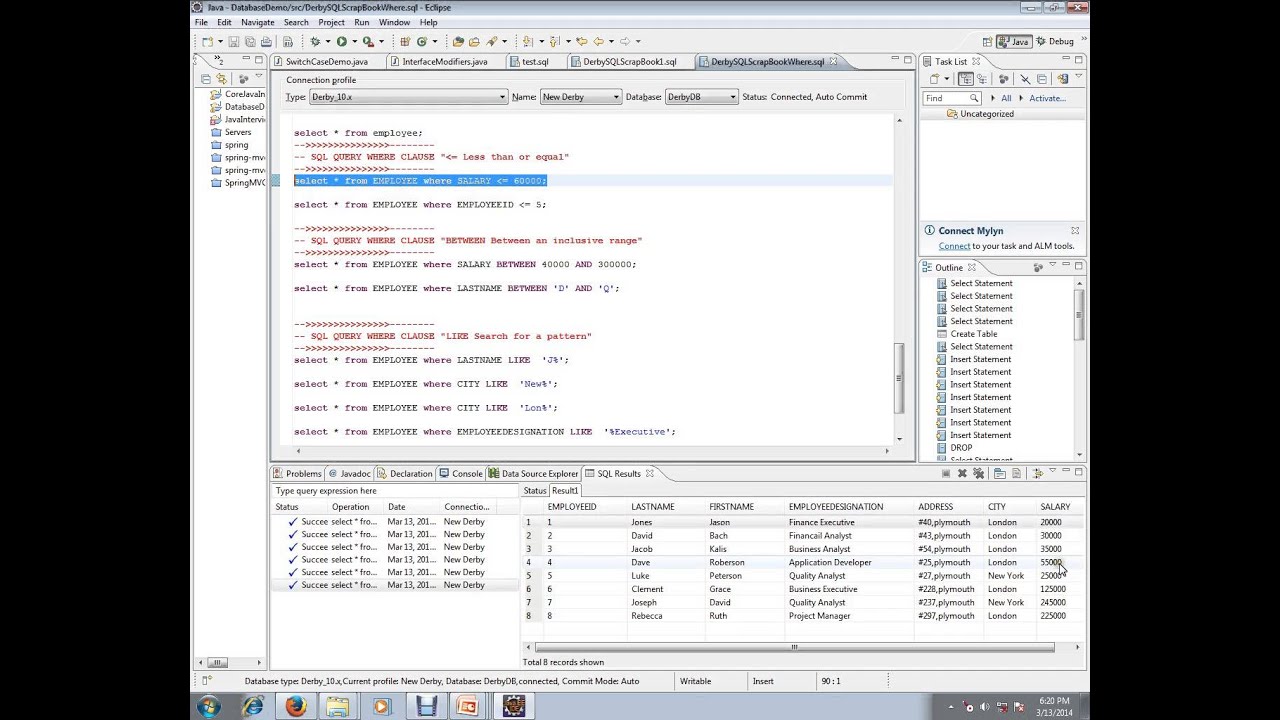
Task: Open the File menu
Action: click(x=201, y=22)
